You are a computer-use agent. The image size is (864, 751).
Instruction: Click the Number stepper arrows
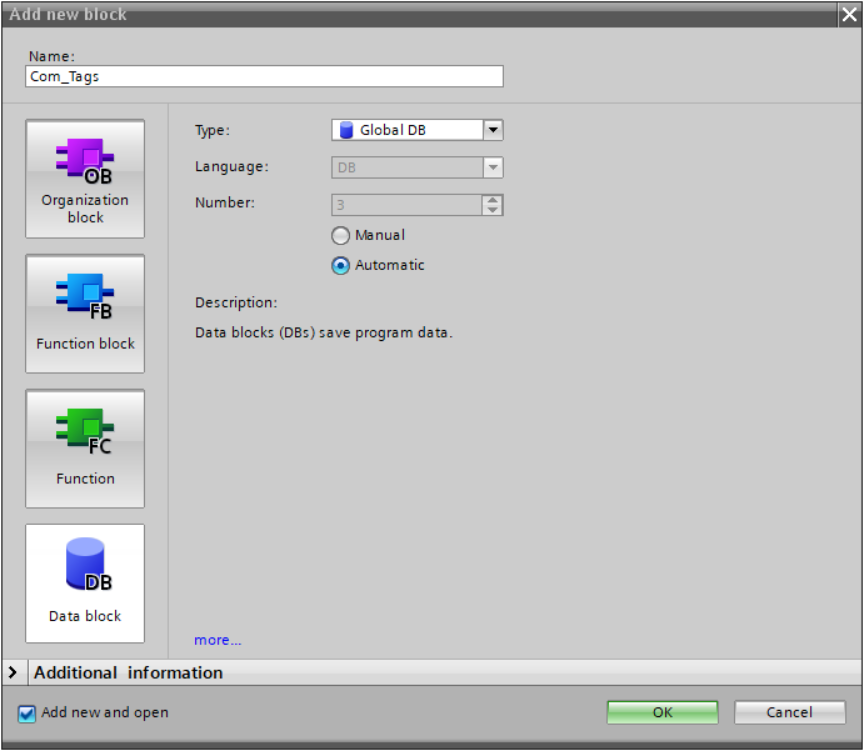coord(492,205)
